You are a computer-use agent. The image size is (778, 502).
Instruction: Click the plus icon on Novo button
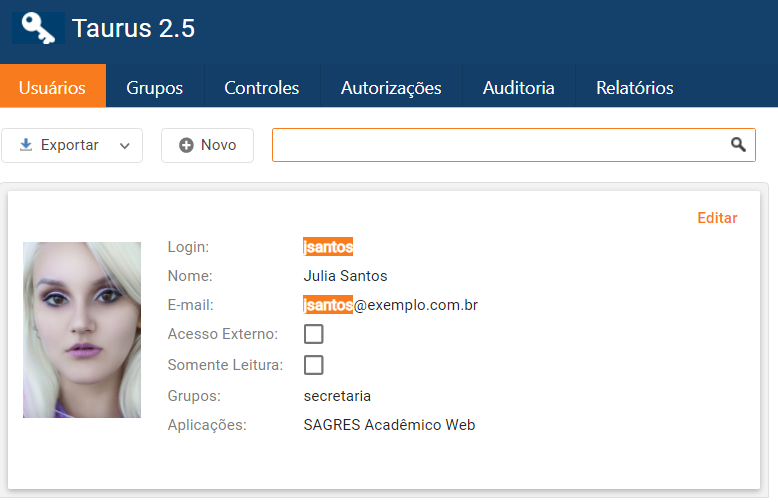click(x=186, y=145)
